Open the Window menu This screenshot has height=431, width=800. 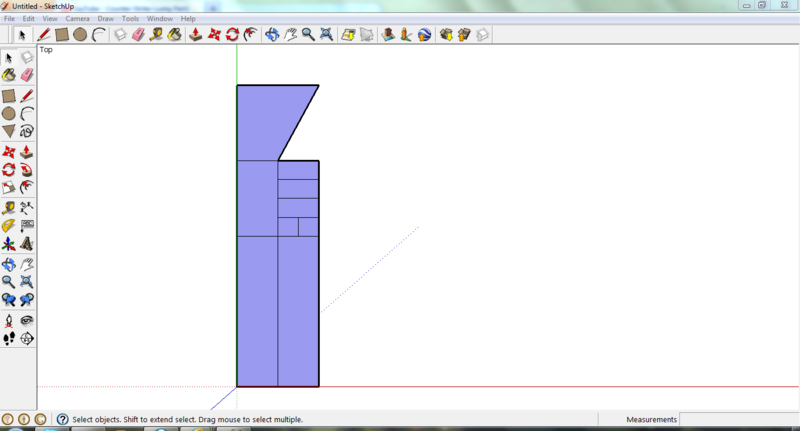159,19
